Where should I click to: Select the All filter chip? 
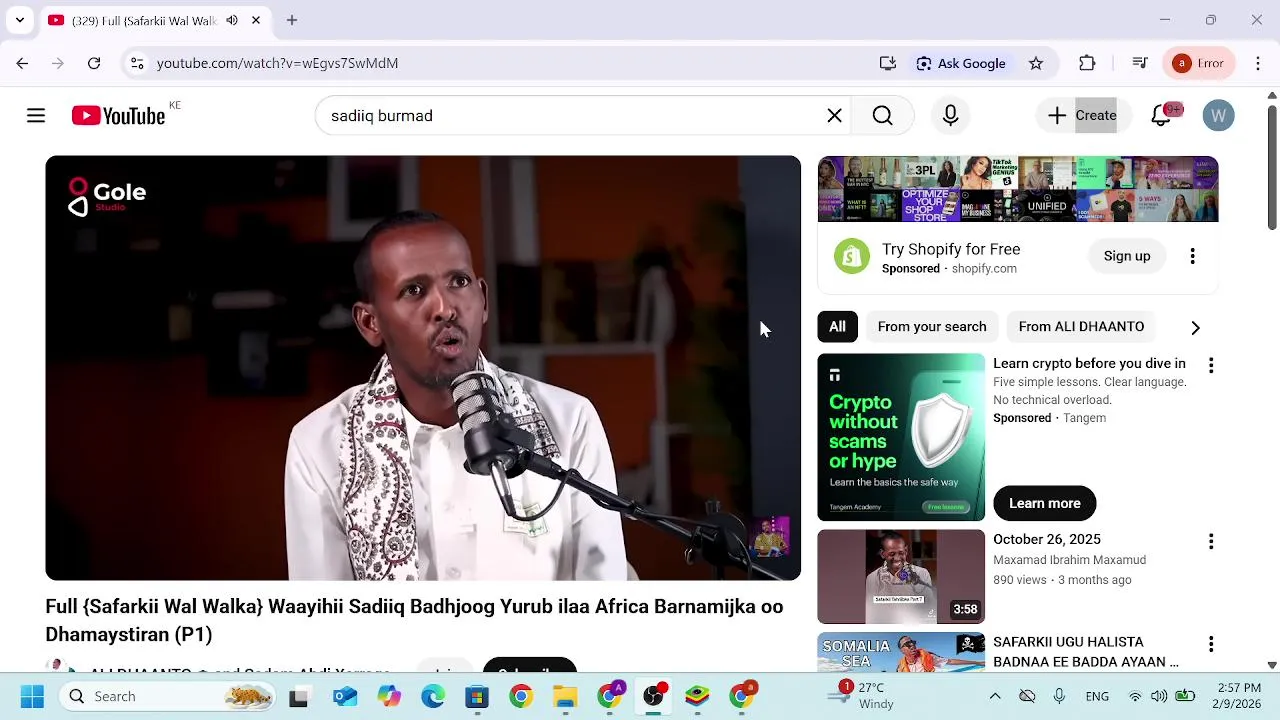coord(837,327)
